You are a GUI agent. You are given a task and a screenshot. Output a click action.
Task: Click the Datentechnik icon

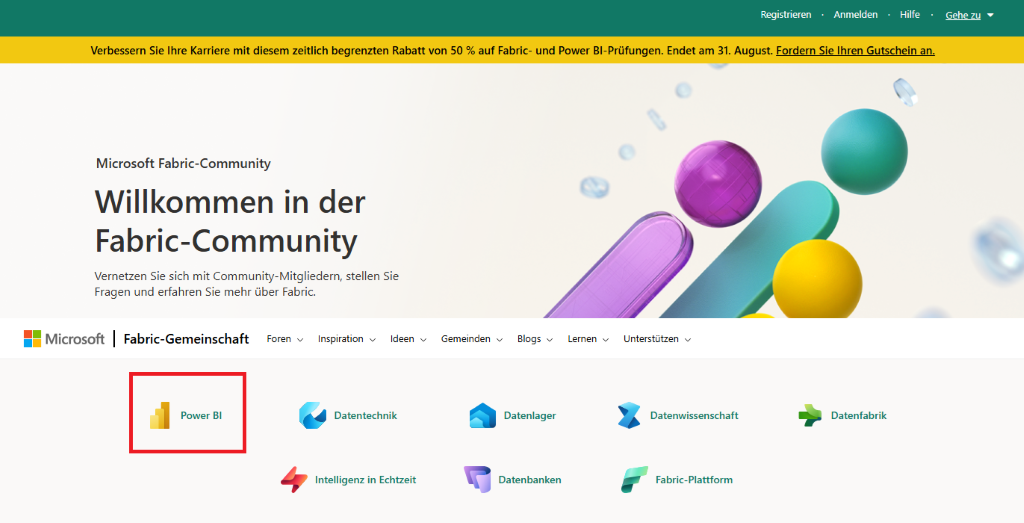coord(312,415)
